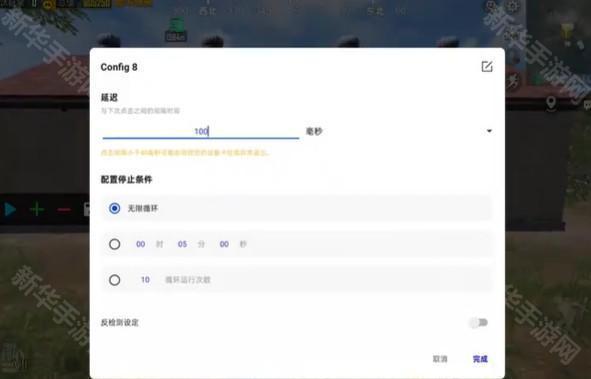
Task: Select the loop count radio option
Action: coord(115,280)
